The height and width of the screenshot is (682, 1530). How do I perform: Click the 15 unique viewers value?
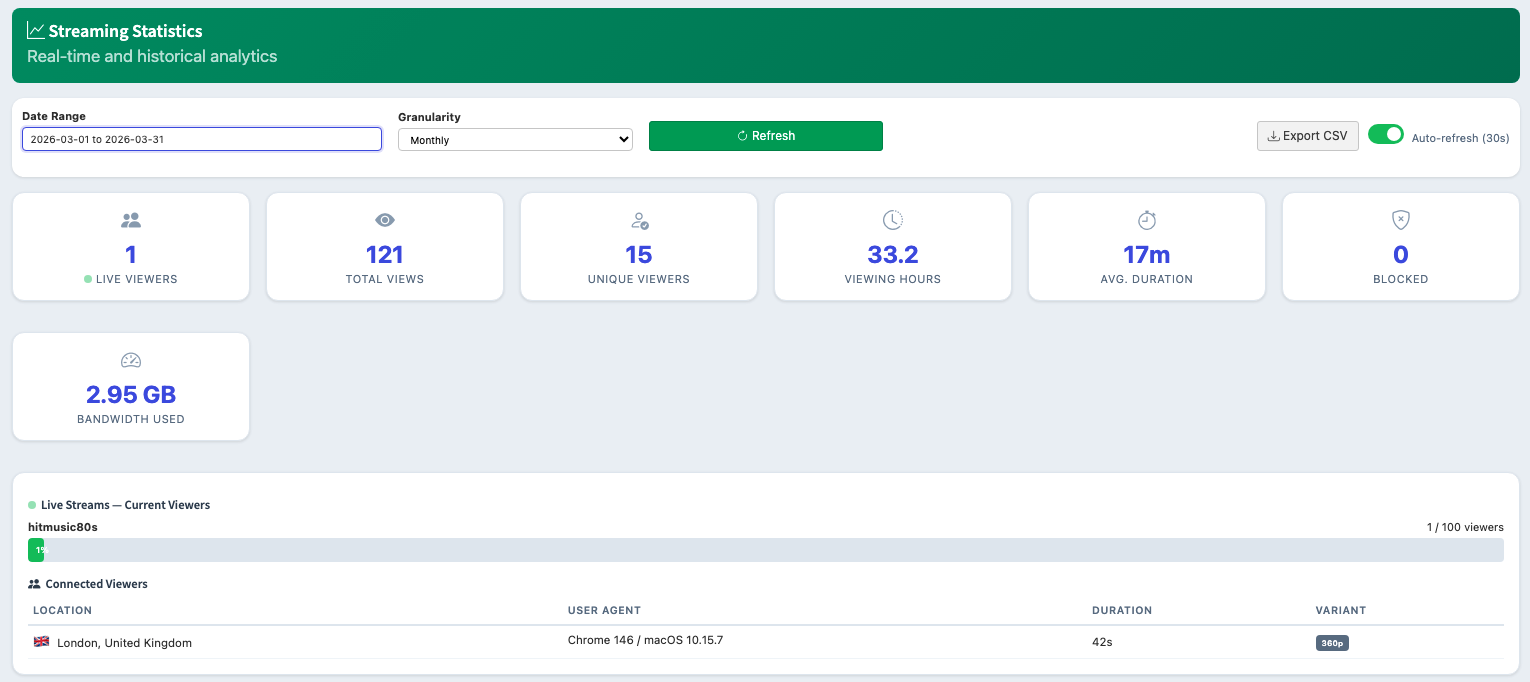tap(639, 255)
